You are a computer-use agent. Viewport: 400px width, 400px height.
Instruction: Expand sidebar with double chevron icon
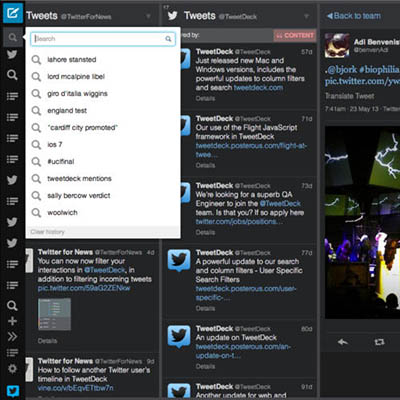[12, 337]
